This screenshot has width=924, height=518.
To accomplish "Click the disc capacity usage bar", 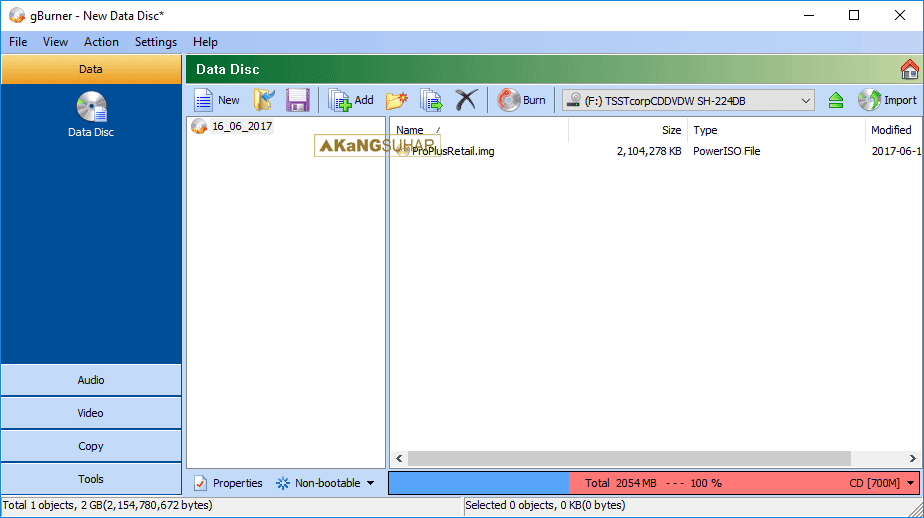I will [654, 483].
